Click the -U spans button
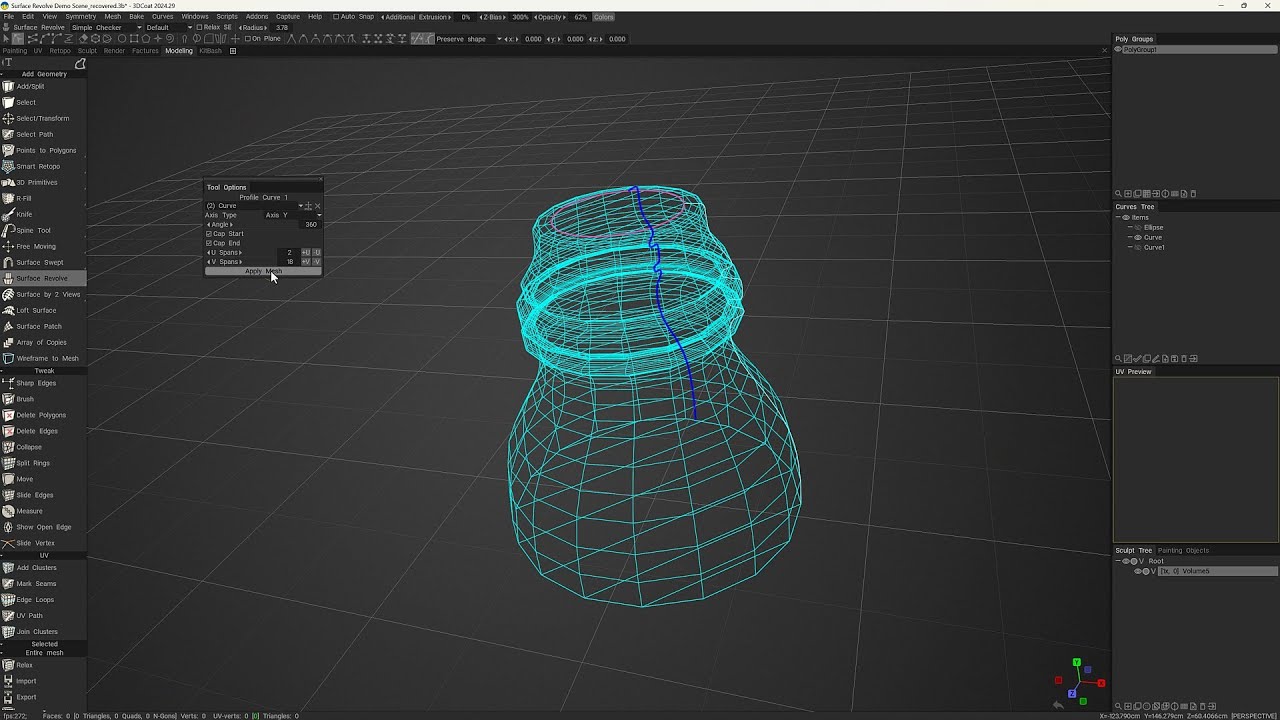 [x=316, y=253]
